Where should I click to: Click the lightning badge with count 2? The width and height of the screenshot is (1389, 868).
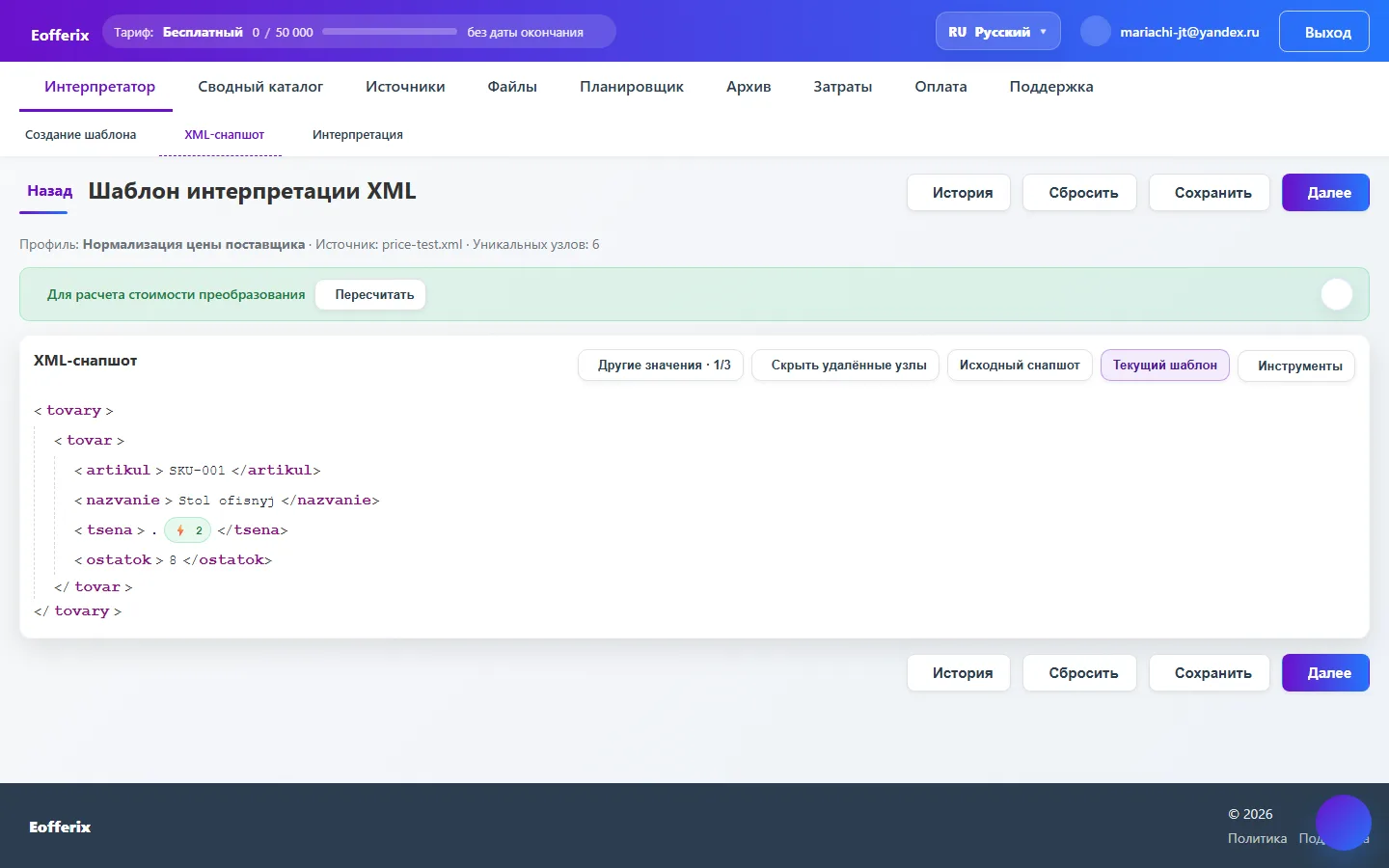tap(187, 530)
